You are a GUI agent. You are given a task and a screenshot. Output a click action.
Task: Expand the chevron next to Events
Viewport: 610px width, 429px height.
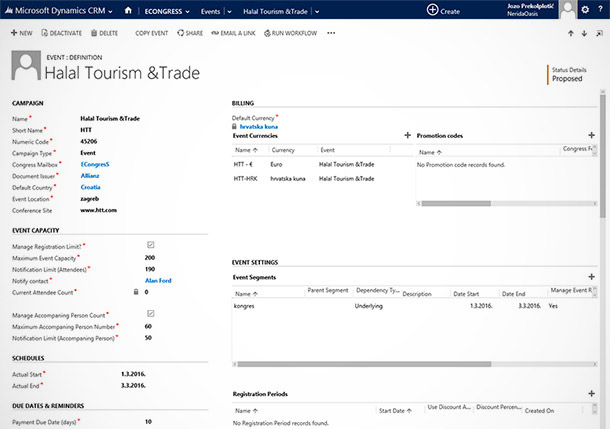coord(230,12)
